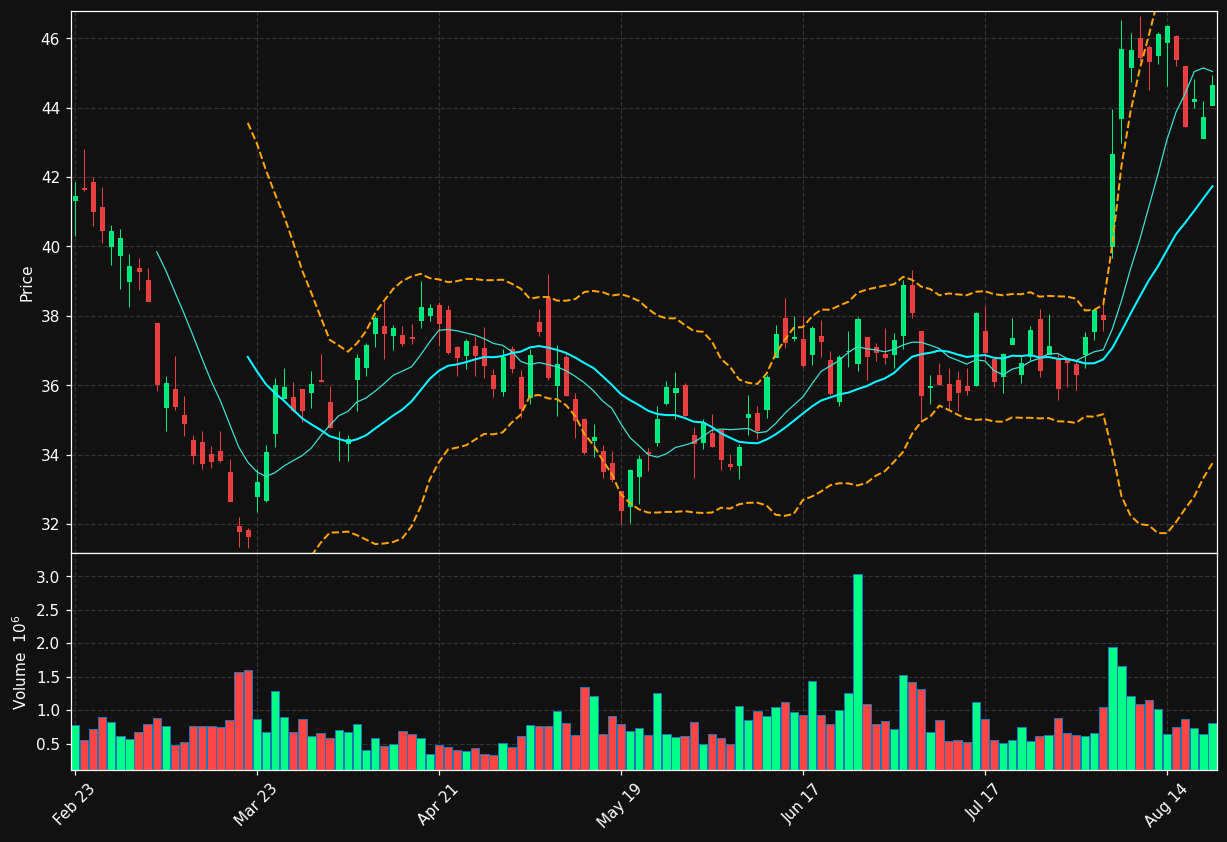This screenshot has height=842, width=1227.
Task: Click the Volume 10⁶ axis title
Action: coord(20,662)
